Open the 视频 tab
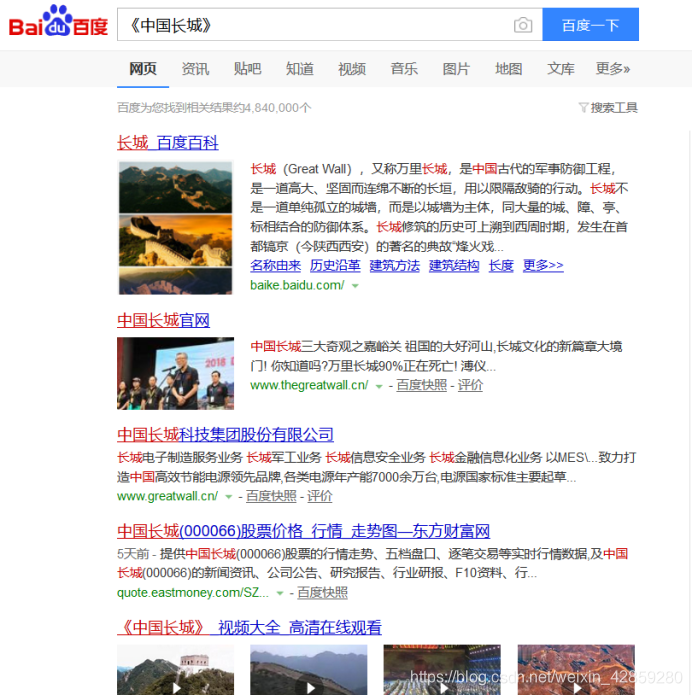 click(x=352, y=69)
